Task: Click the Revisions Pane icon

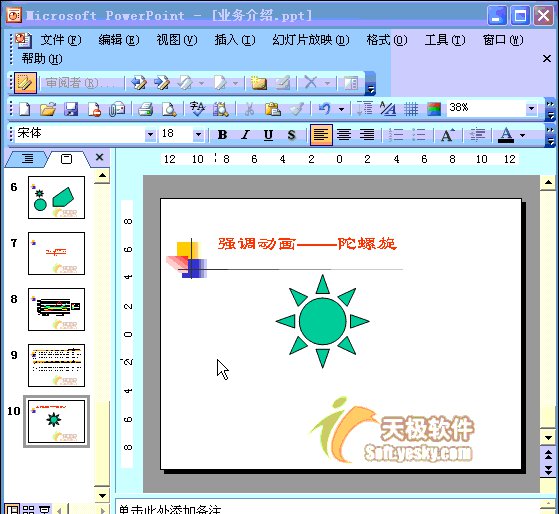Action: 351,83
